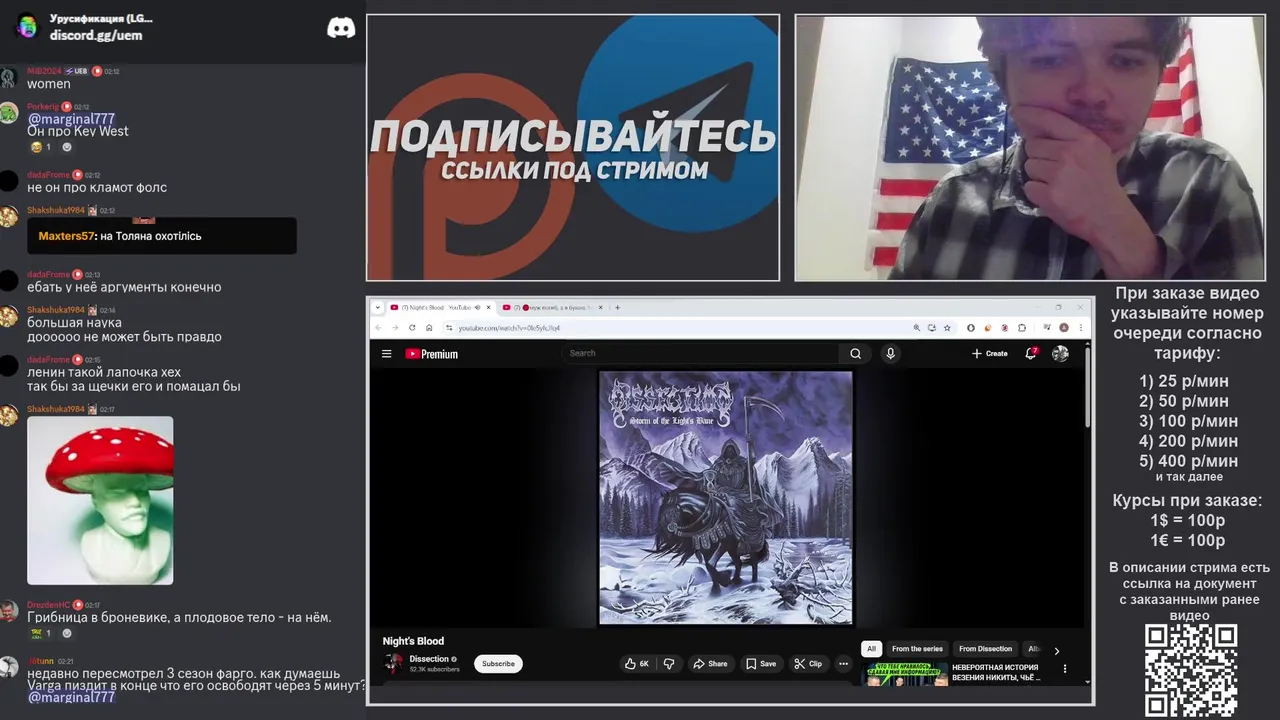The image size is (1280, 720).
Task: Open the browser zoom magnifier icon
Action: coord(916,327)
